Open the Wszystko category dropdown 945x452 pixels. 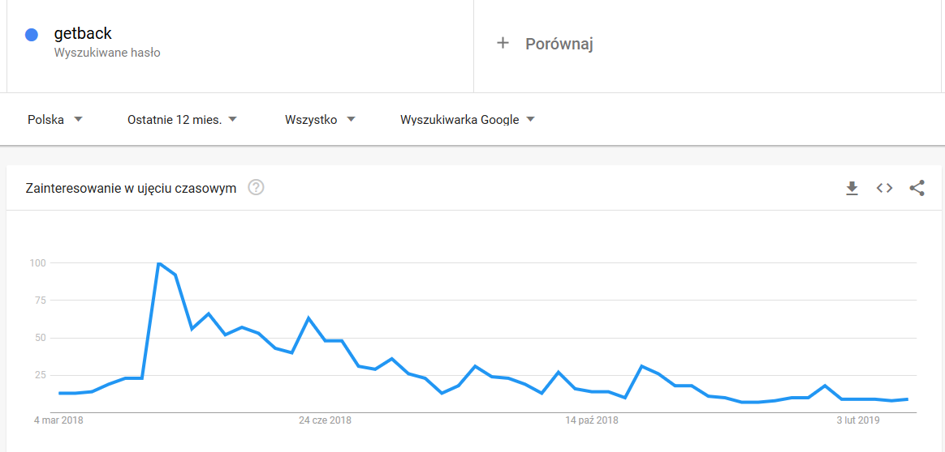(320, 119)
